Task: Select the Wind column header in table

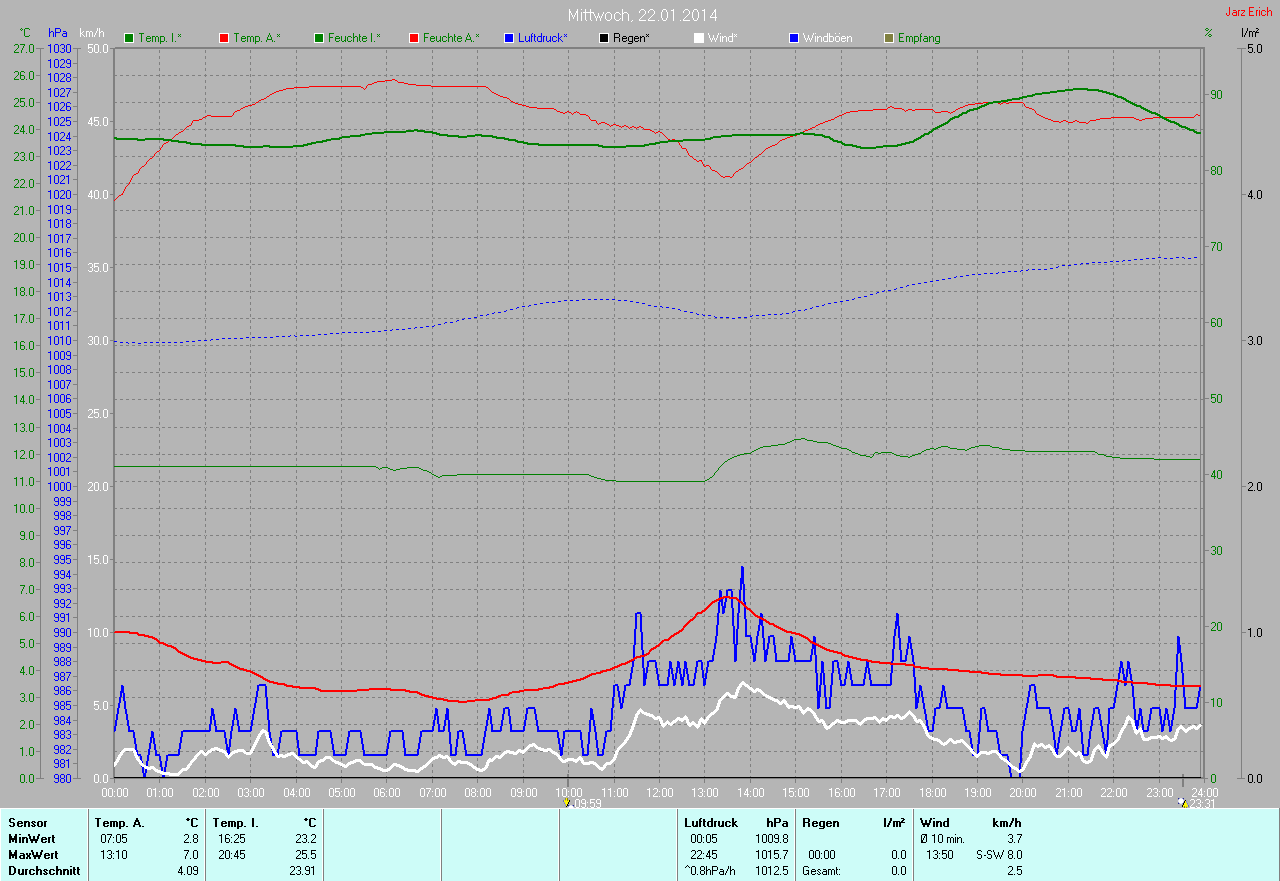Action: (933, 822)
